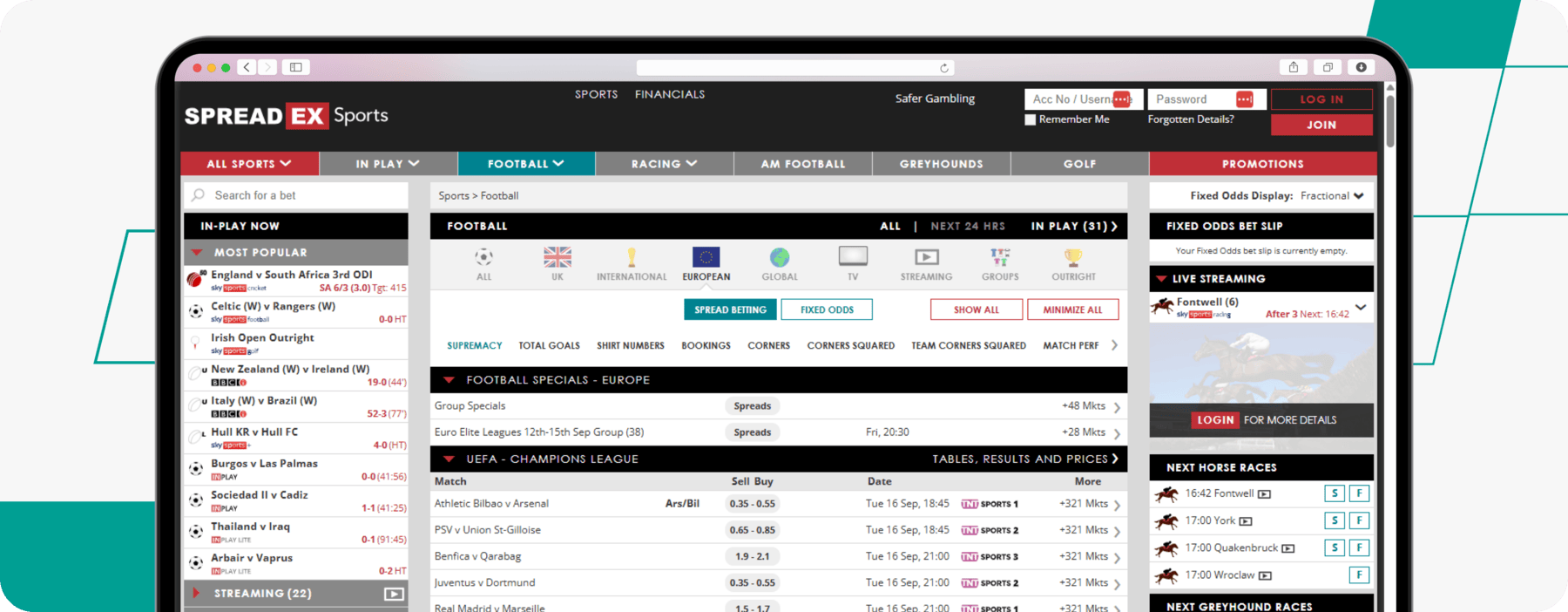This screenshot has height=612, width=1568.
Task: Open the browser downloads icon
Action: [x=1361, y=67]
